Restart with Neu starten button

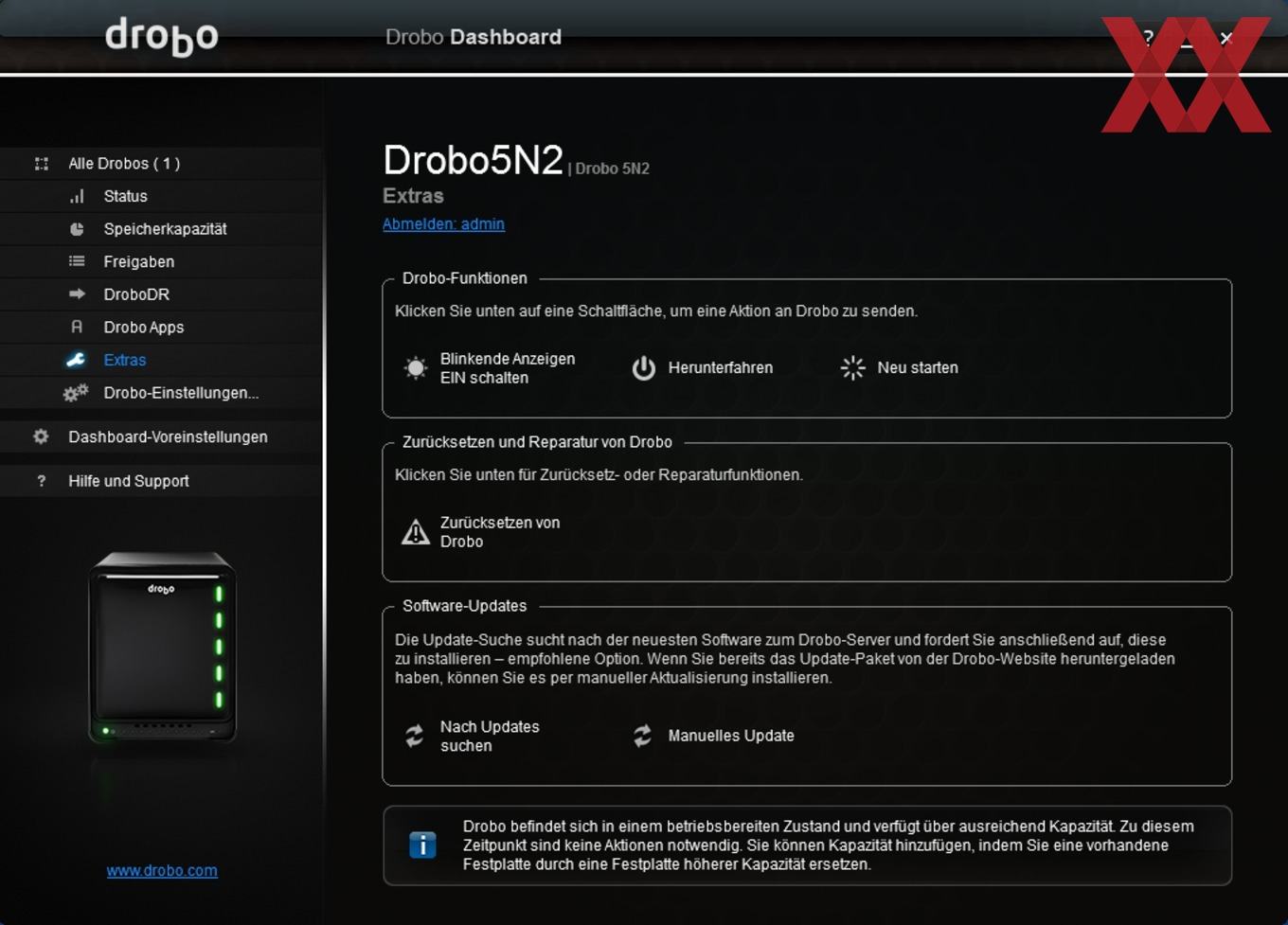pyautogui.click(x=900, y=368)
